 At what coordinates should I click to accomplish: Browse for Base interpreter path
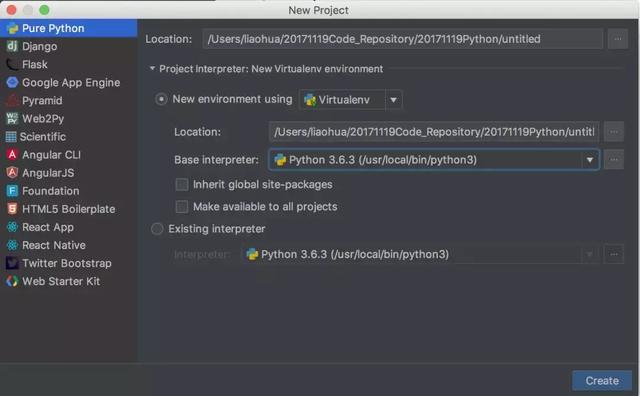tap(613, 160)
